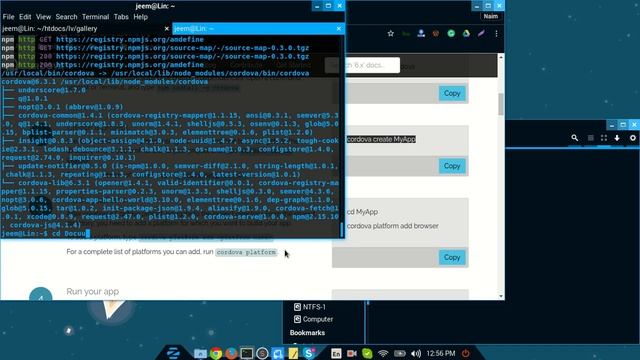Open the terminal Tabs menu
This screenshot has width=640, height=360.
(x=121, y=17)
